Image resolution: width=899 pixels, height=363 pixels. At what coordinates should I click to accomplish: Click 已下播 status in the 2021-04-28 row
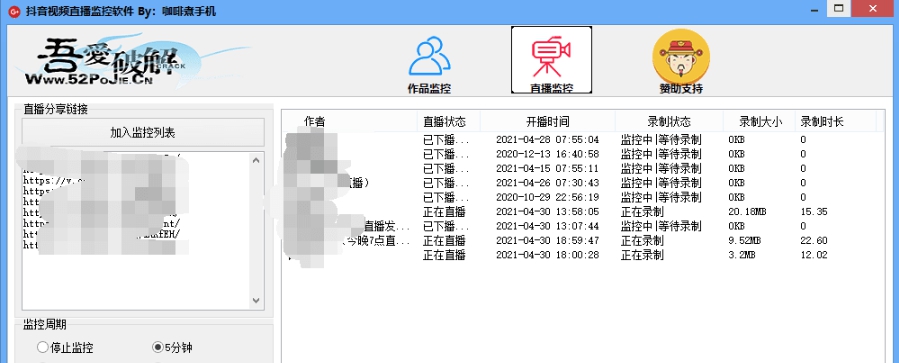pos(446,140)
